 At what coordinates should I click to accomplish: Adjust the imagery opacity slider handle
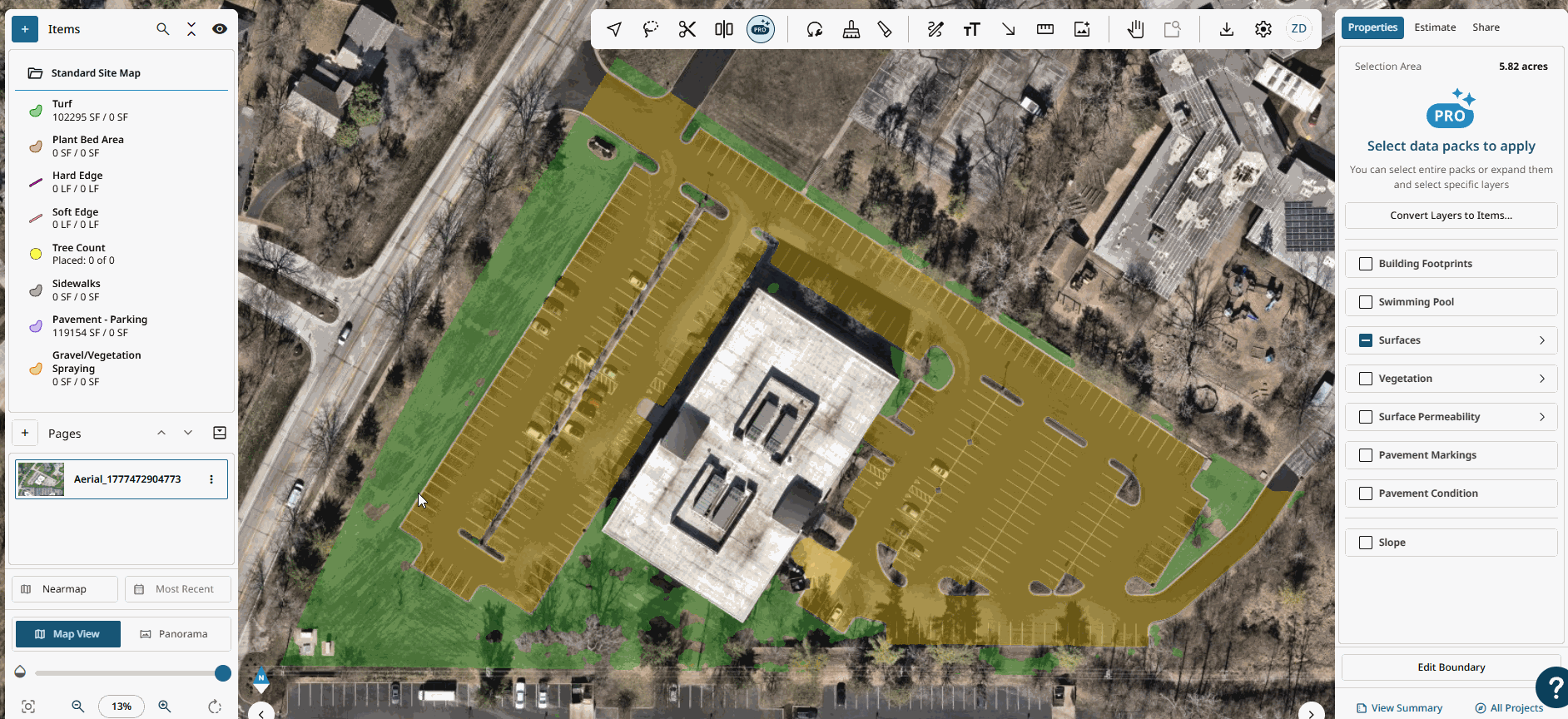[x=223, y=673]
